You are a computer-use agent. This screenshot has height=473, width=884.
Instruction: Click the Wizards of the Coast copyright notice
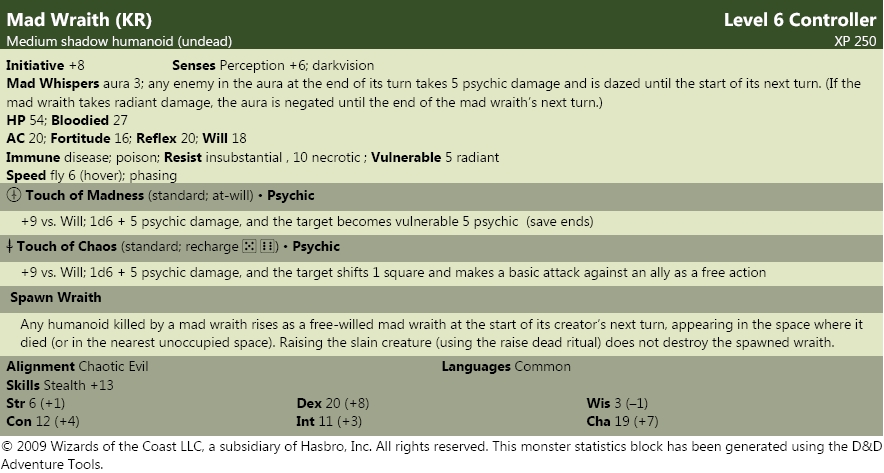click(442, 456)
